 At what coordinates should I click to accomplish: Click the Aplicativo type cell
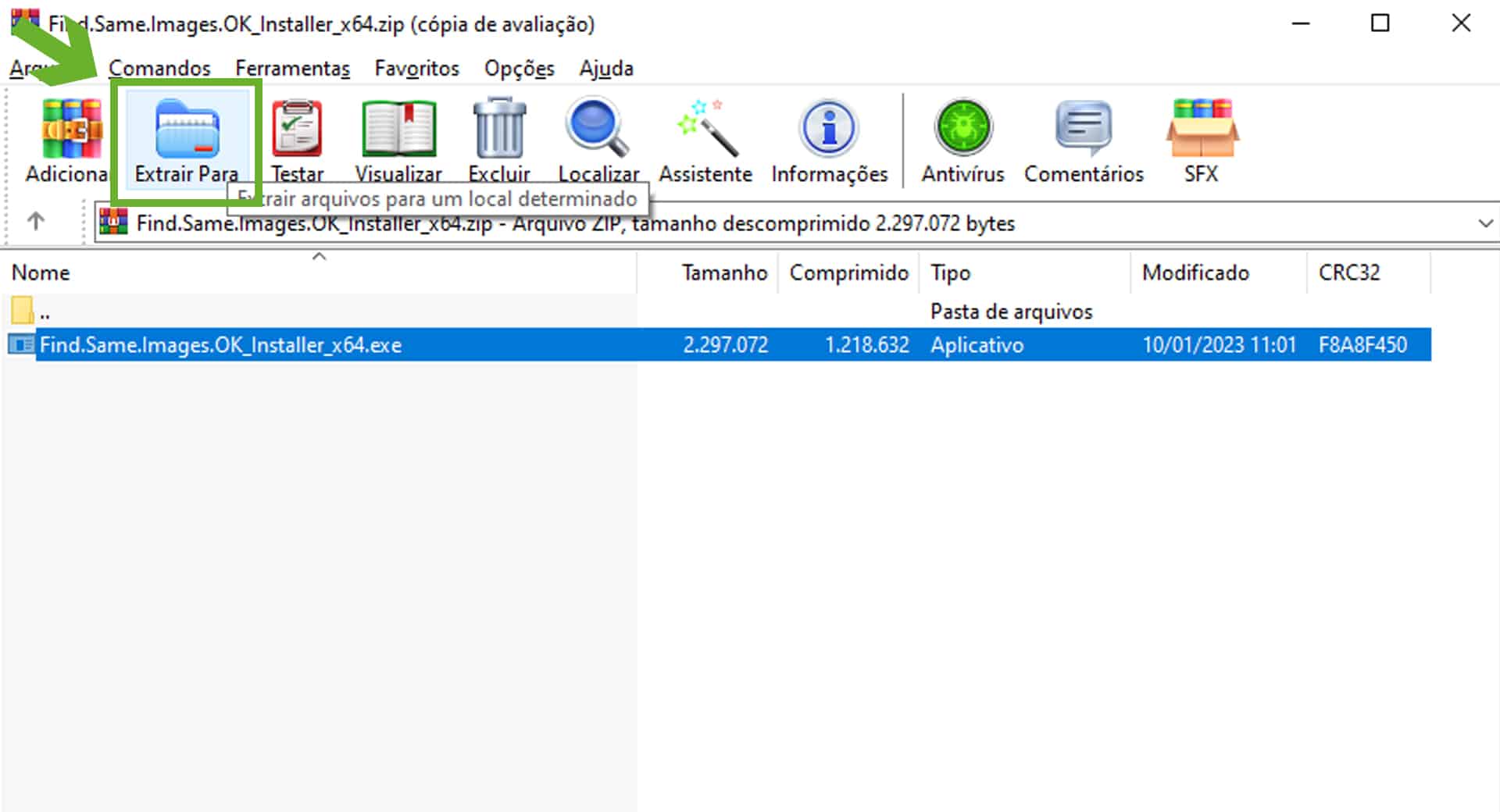tap(977, 345)
